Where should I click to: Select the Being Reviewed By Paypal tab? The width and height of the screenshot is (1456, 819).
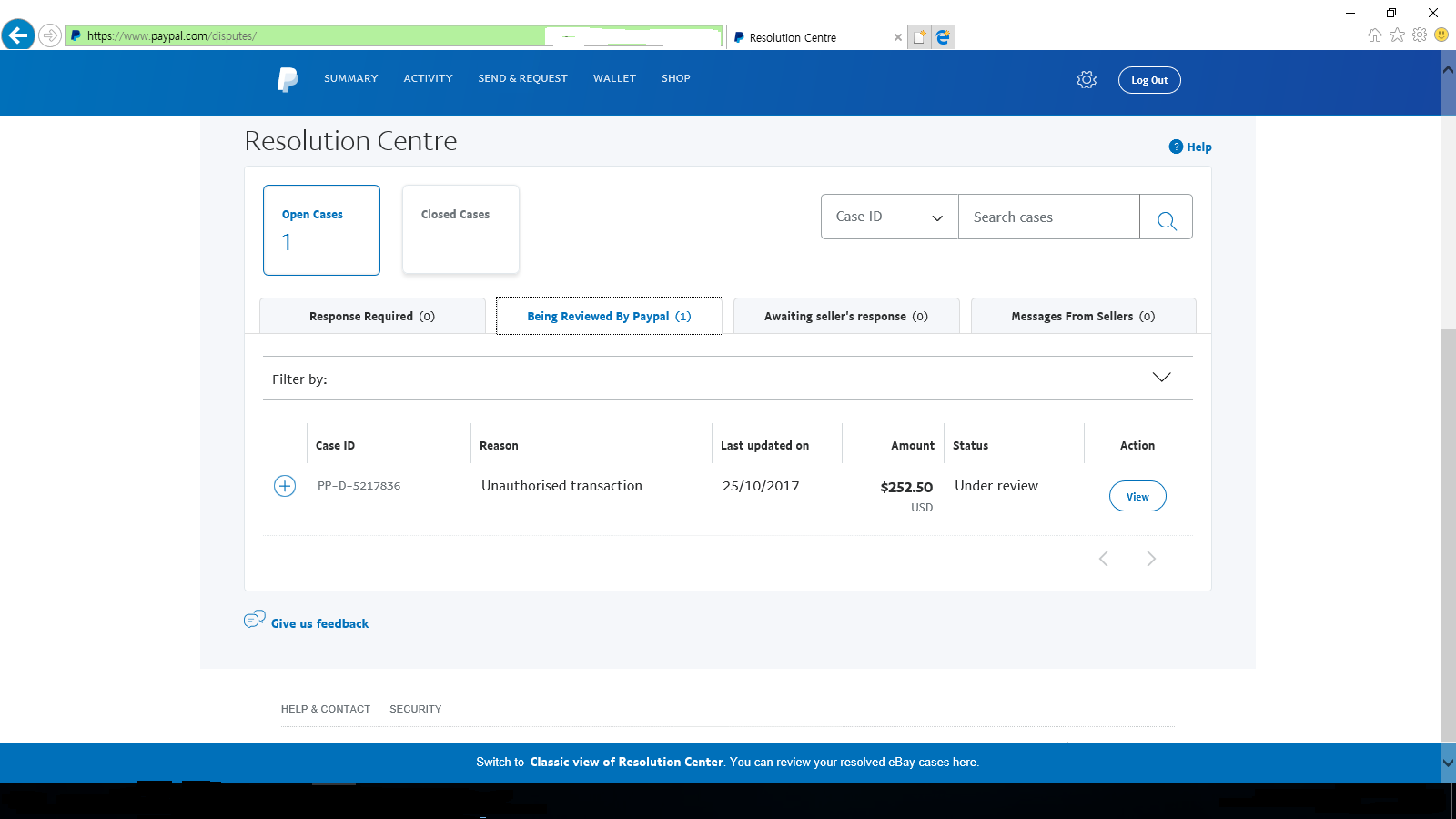(x=610, y=316)
